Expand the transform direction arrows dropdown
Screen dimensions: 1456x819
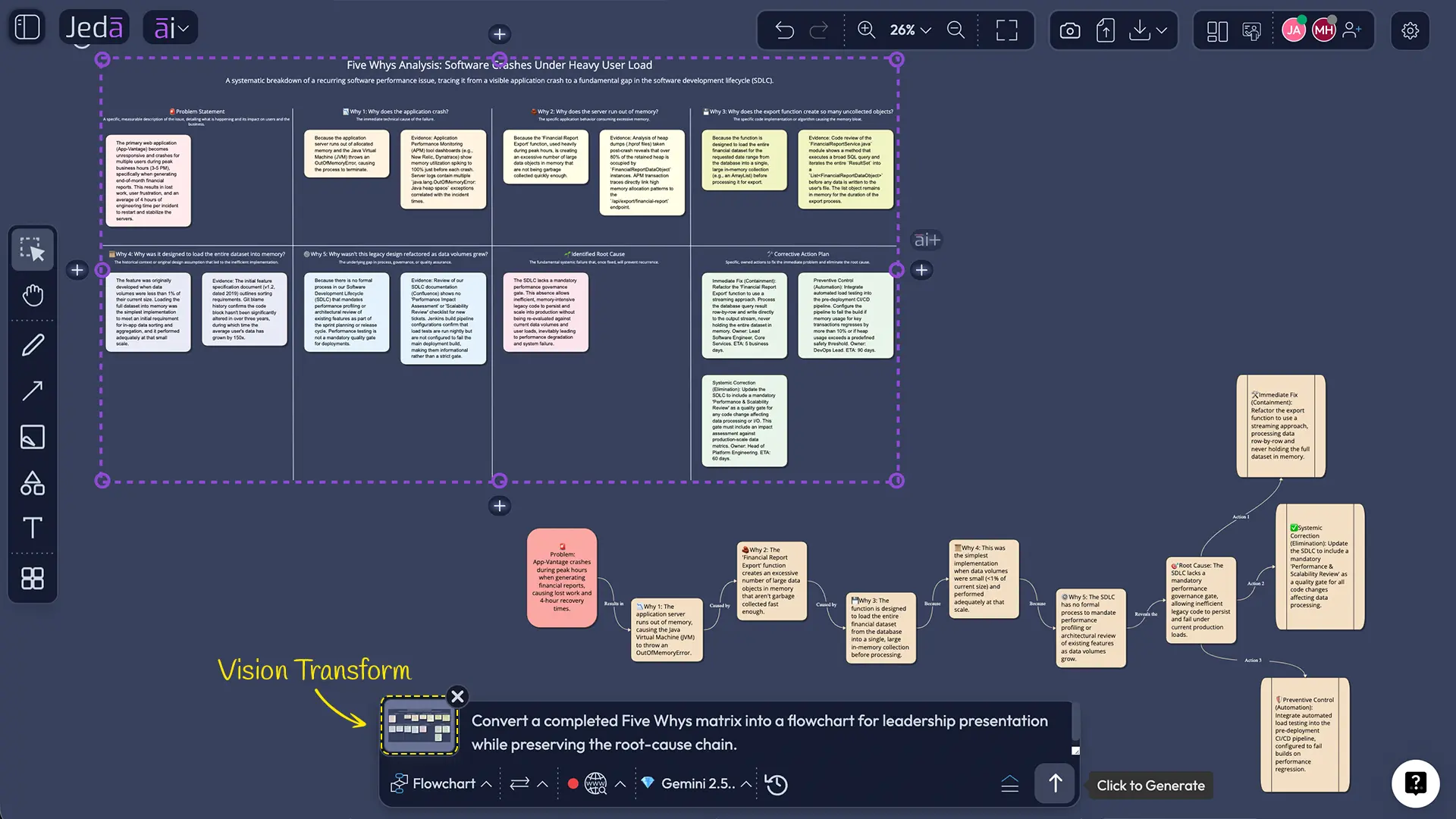(529, 784)
